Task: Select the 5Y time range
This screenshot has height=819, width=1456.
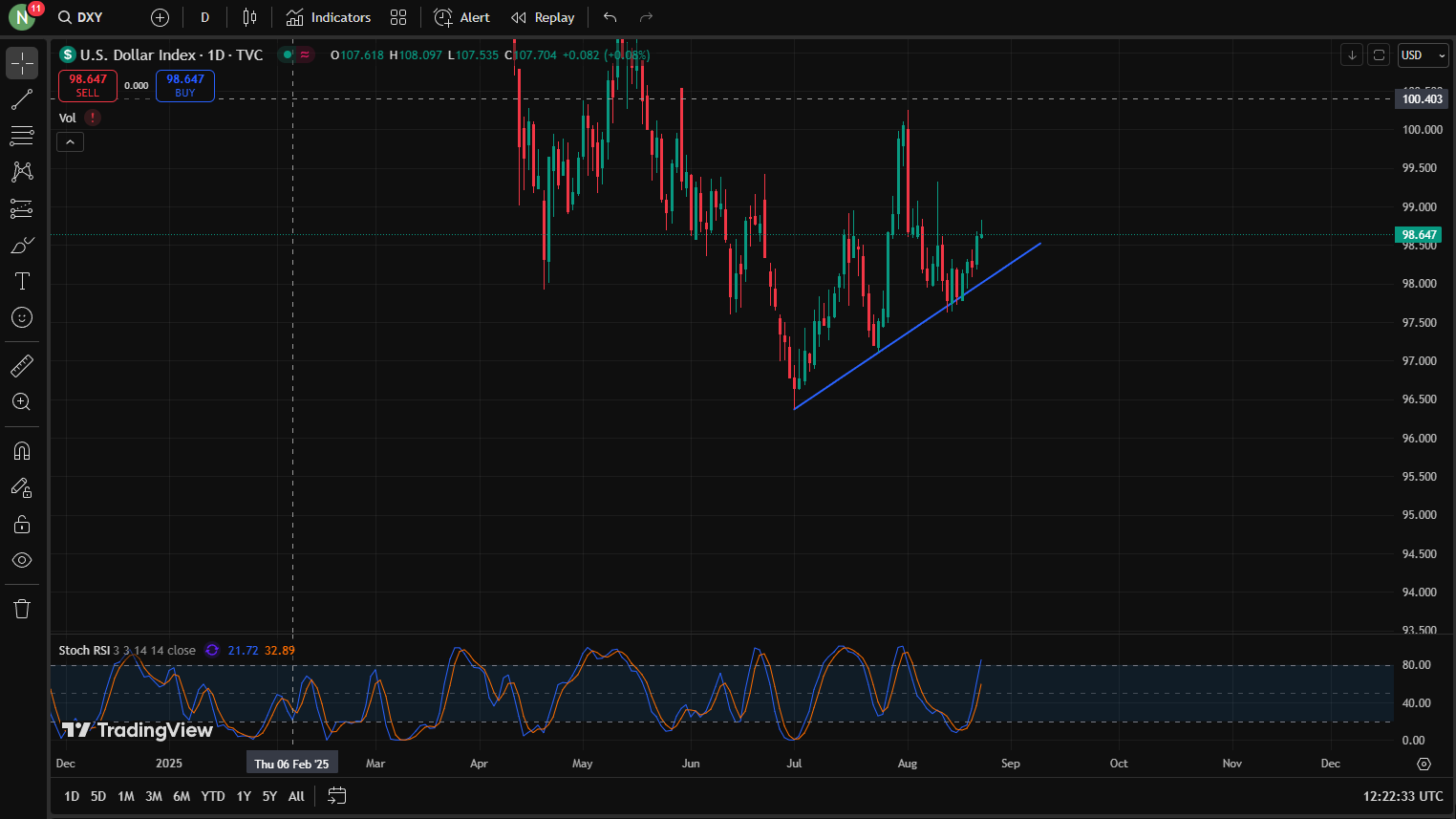Action: [269, 796]
